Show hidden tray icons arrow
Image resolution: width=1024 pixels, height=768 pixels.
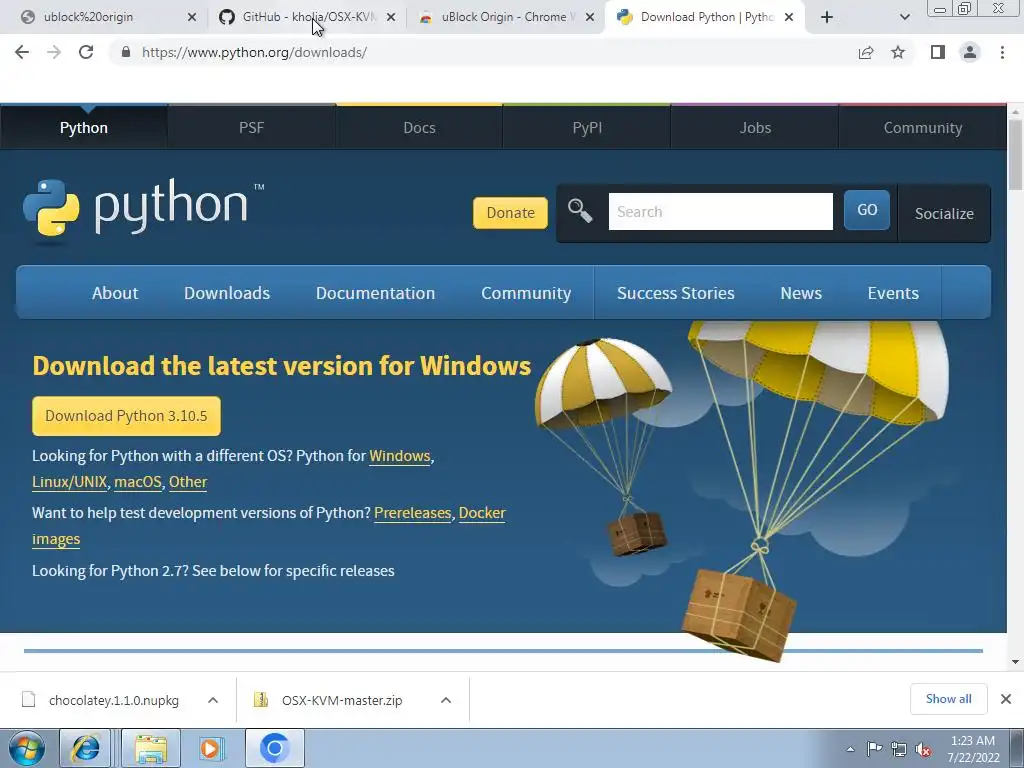click(x=850, y=749)
